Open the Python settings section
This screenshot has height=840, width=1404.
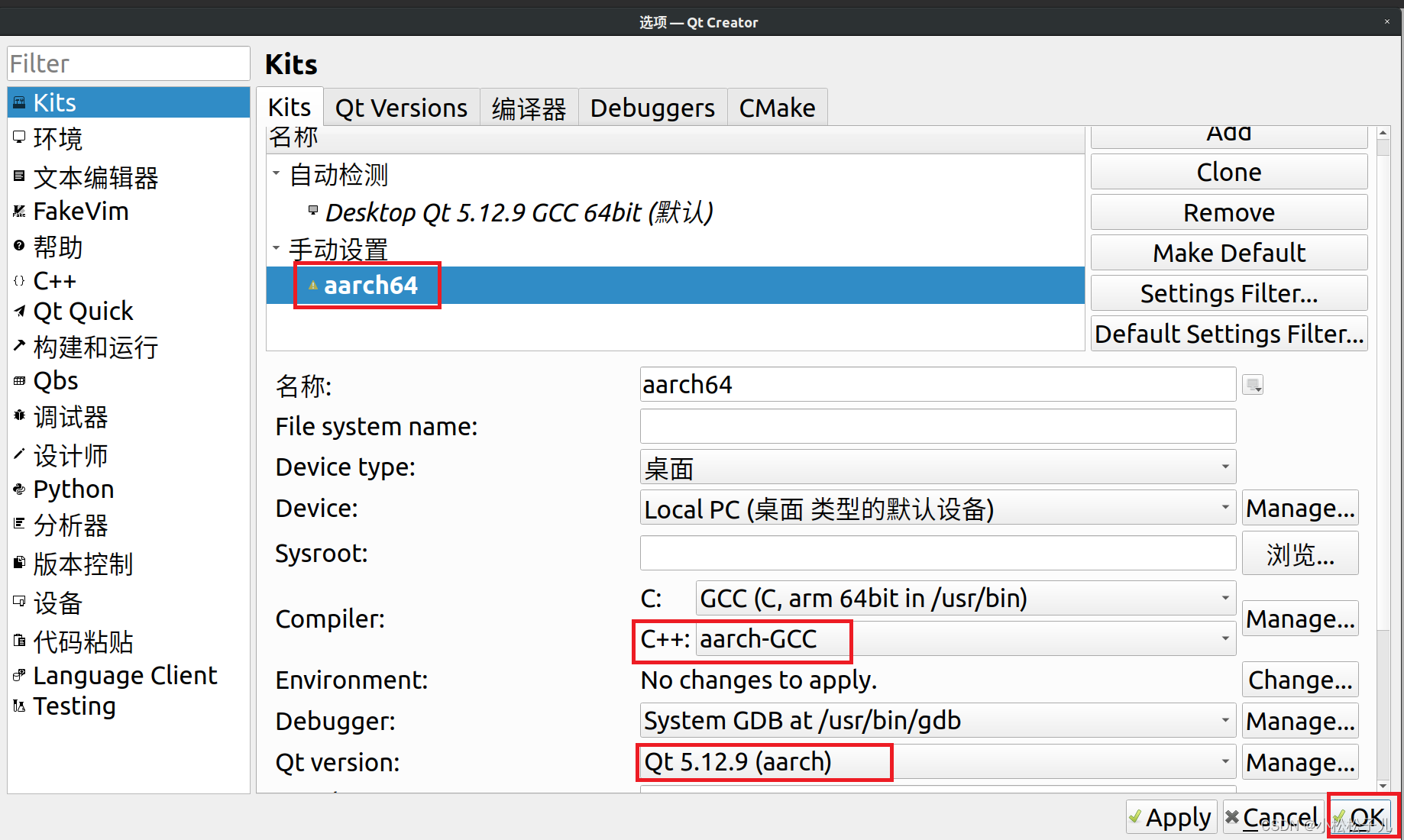(73, 489)
